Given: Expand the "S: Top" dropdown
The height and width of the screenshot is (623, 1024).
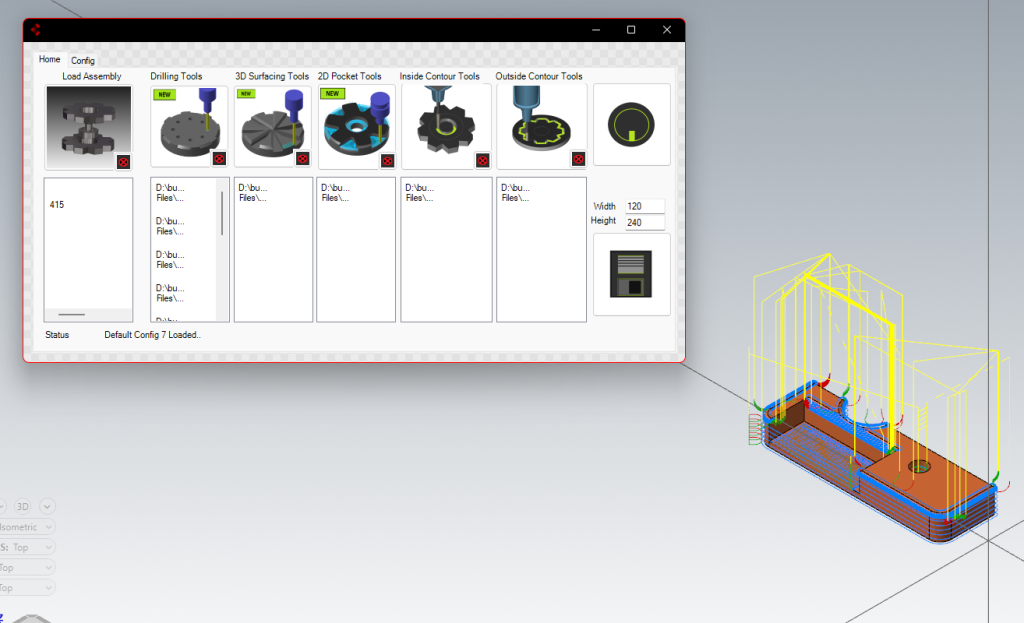Looking at the screenshot, I should pyautogui.click(x=26, y=547).
